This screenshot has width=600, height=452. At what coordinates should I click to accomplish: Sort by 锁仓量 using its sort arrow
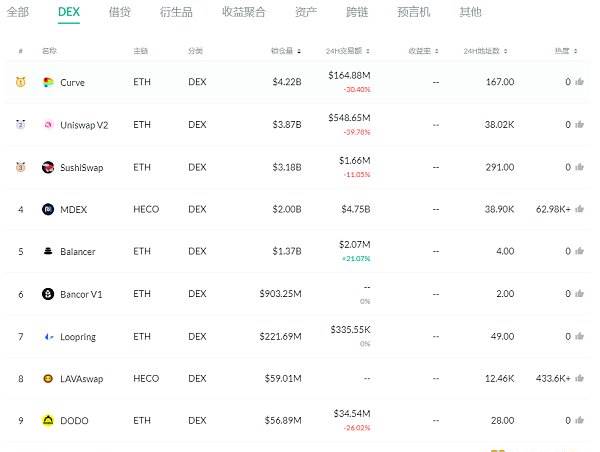299,51
